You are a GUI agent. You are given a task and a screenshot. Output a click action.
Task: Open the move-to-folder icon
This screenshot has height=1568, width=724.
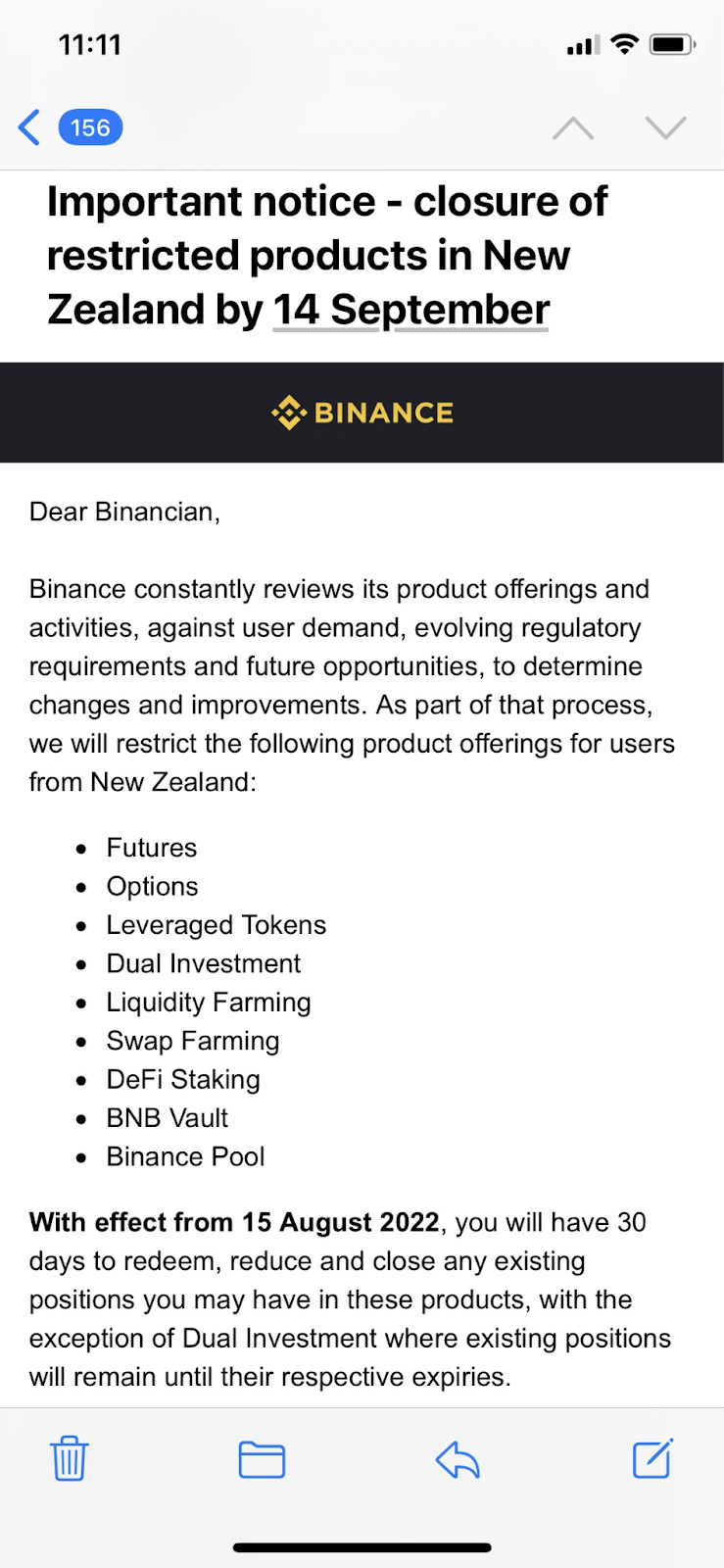(262, 1459)
